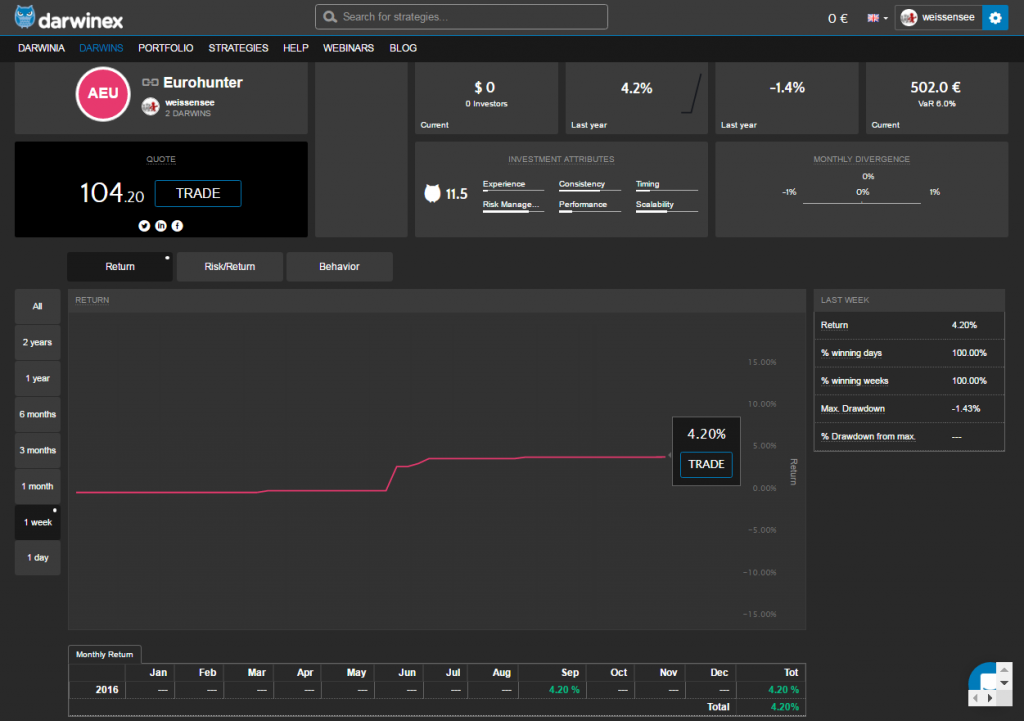Share the quote on Facebook
This screenshot has width=1024, height=721.
(x=178, y=226)
